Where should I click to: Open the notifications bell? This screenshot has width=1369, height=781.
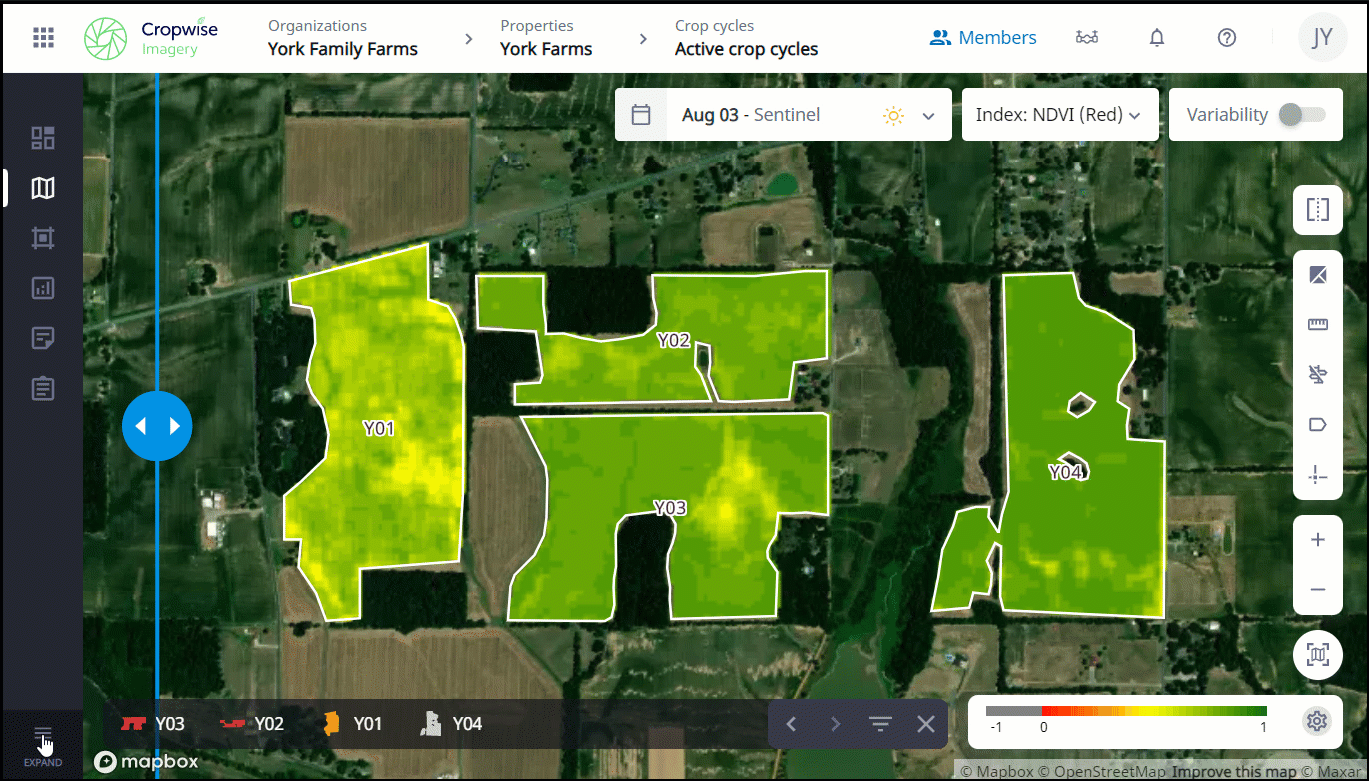1157,38
